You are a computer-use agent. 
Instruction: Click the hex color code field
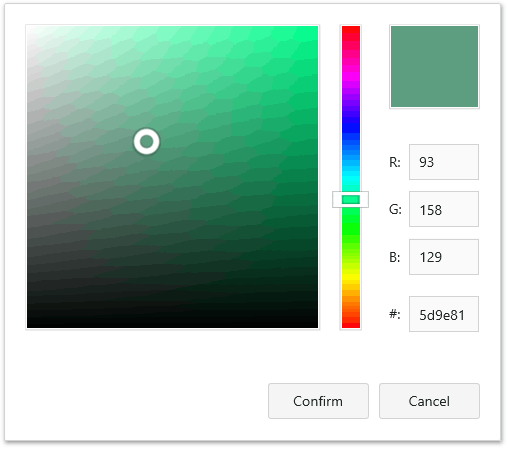point(444,314)
